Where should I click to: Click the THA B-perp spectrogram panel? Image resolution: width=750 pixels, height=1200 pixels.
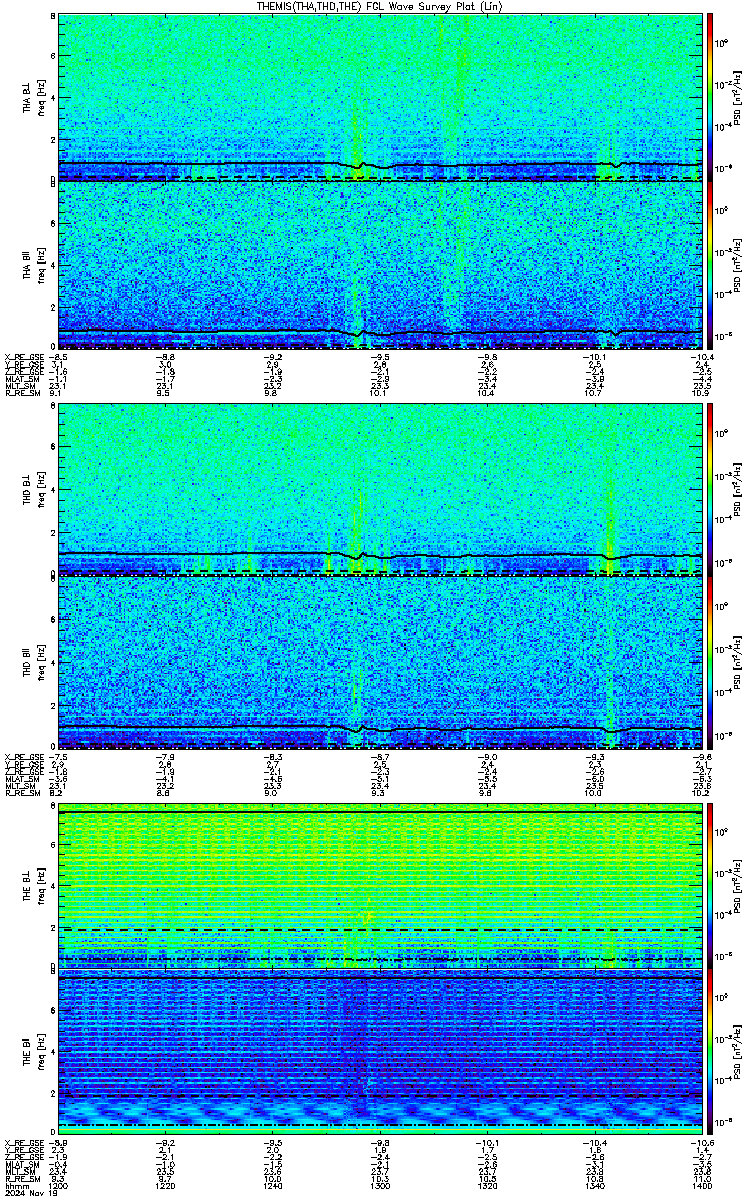(380, 97)
